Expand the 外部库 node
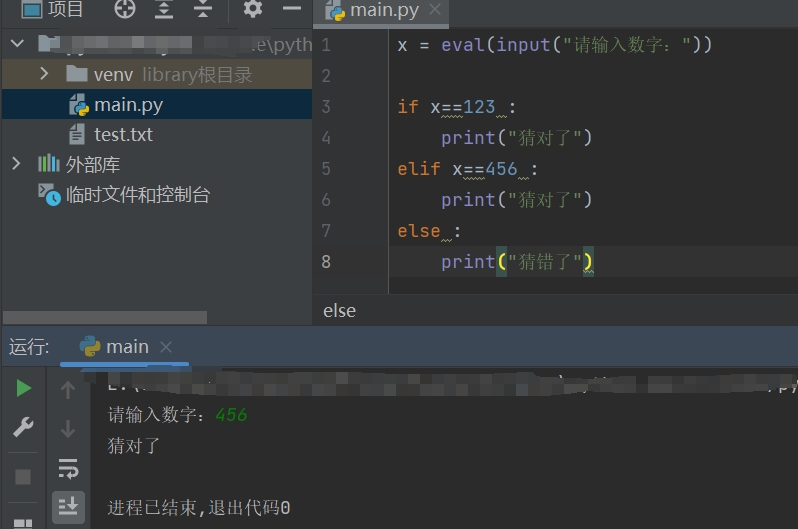Image resolution: width=798 pixels, height=529 pixels. (16, 164)
